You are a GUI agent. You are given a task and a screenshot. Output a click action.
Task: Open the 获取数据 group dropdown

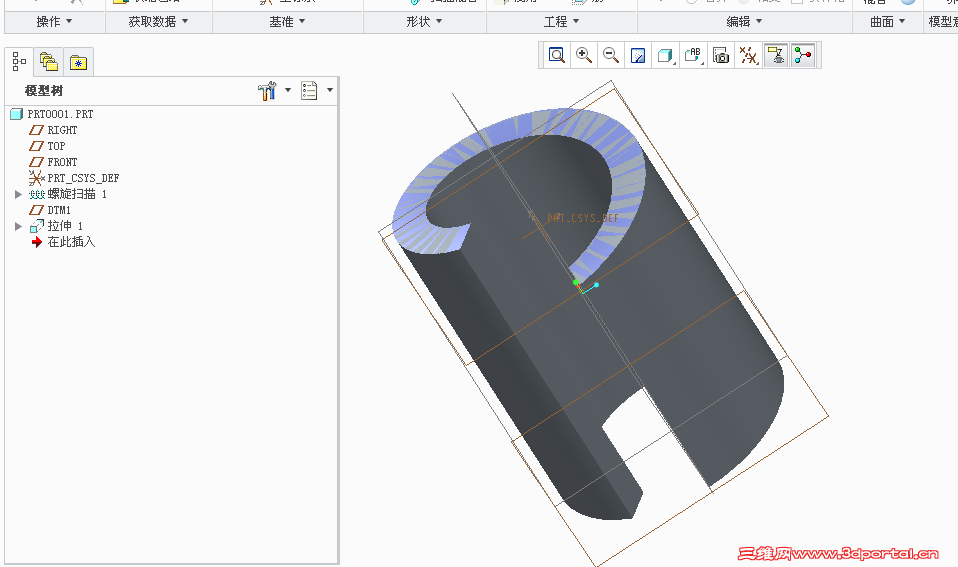[158, 22]
